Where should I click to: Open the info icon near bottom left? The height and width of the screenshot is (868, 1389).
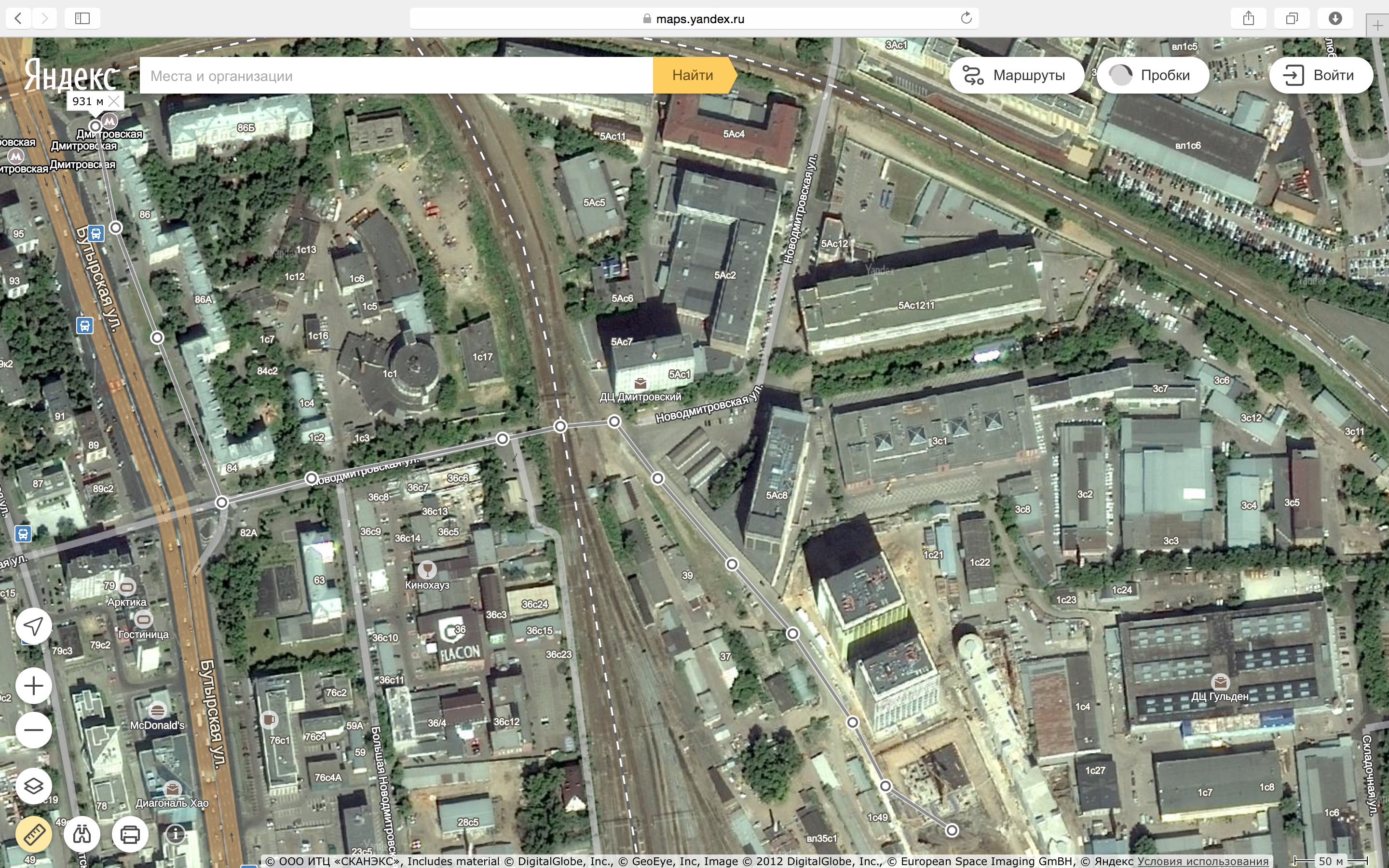click(x=175, y=834)
